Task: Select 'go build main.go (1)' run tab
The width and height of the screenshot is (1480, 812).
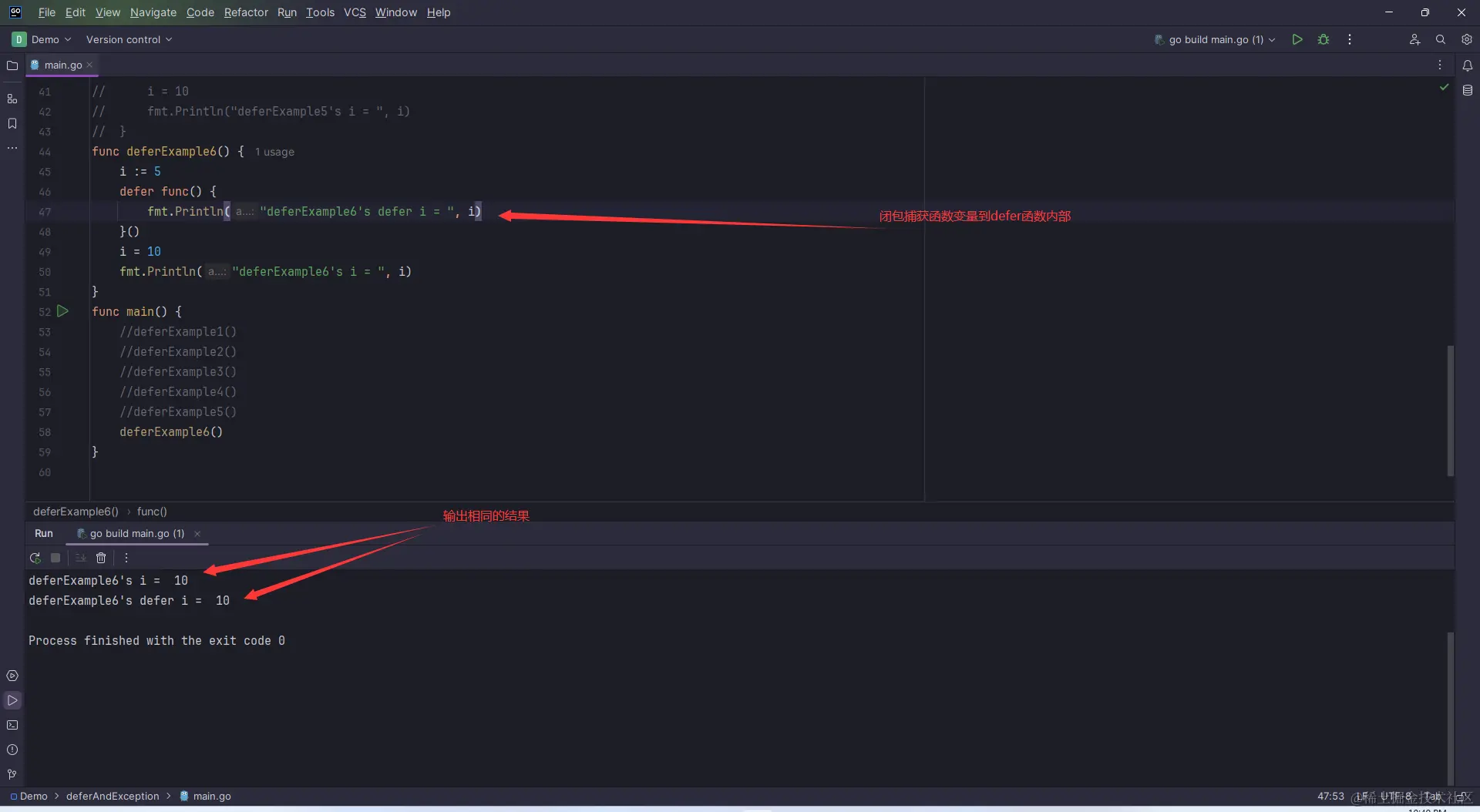Action: [x=136, y=533]
